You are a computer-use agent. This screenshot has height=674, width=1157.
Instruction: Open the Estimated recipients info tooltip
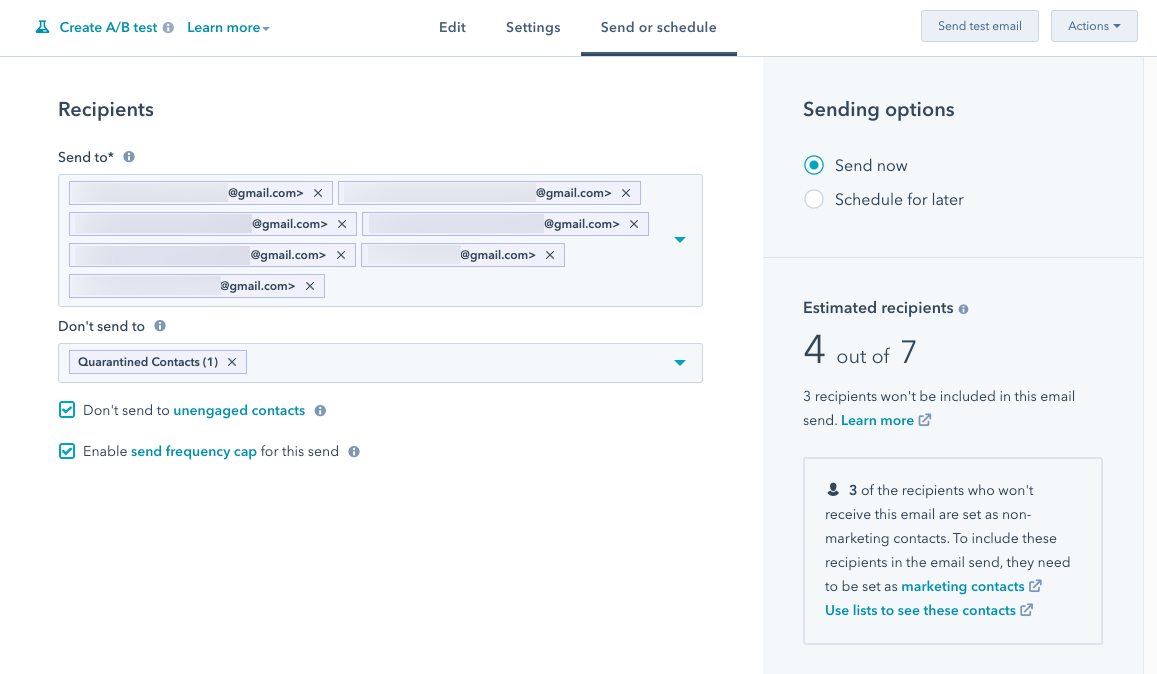963,308
